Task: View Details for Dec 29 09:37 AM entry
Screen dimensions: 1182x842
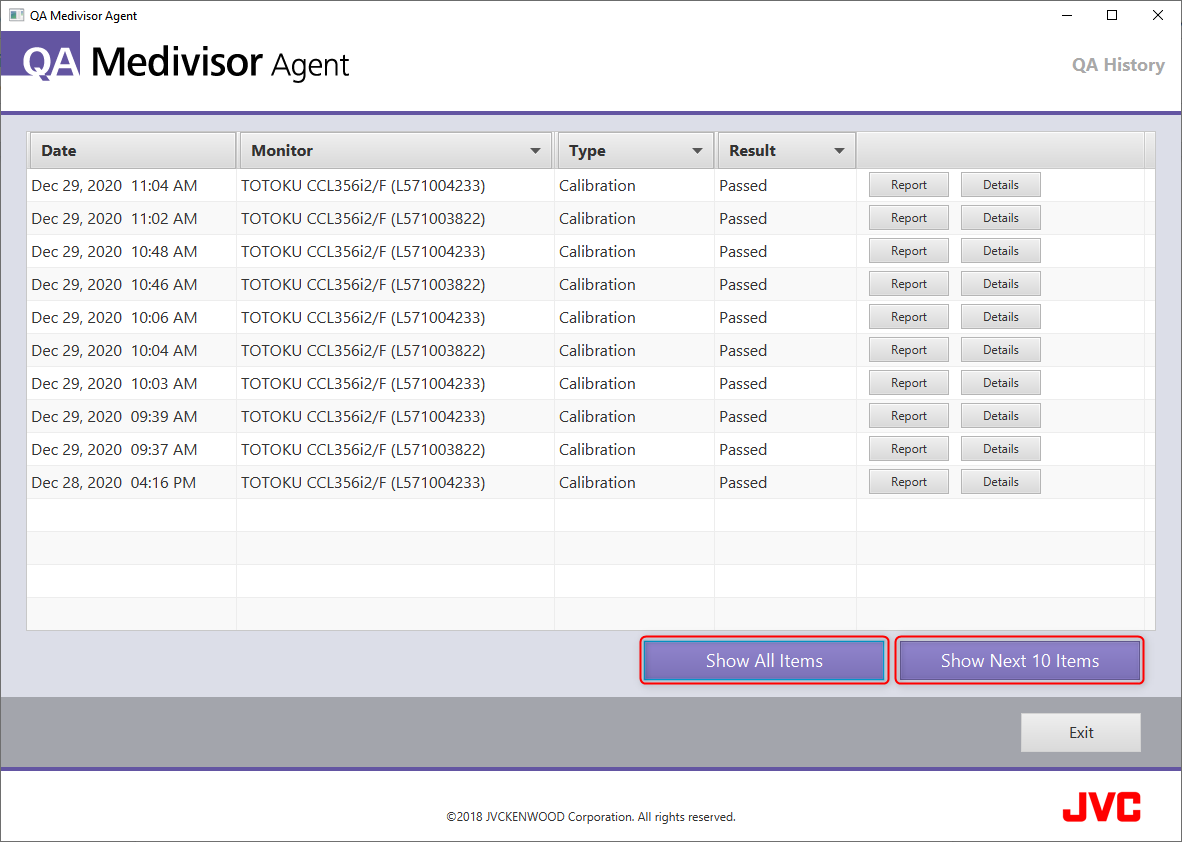Action: 1000,449
